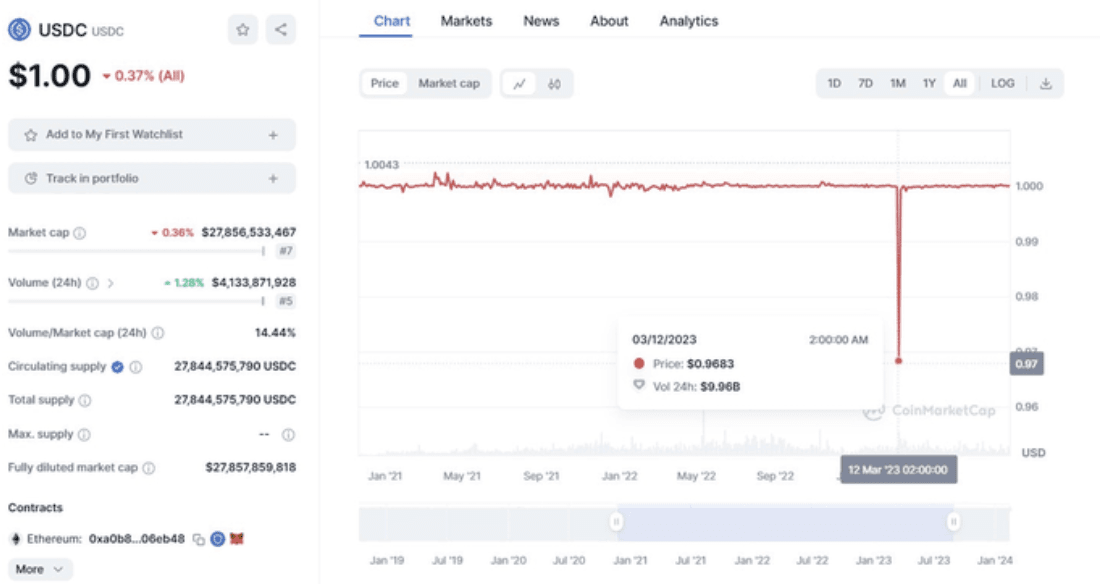Select the 1Y time range
Image resolution: width=1100 pixels, height=588 pixels.
tap(929, 83)
